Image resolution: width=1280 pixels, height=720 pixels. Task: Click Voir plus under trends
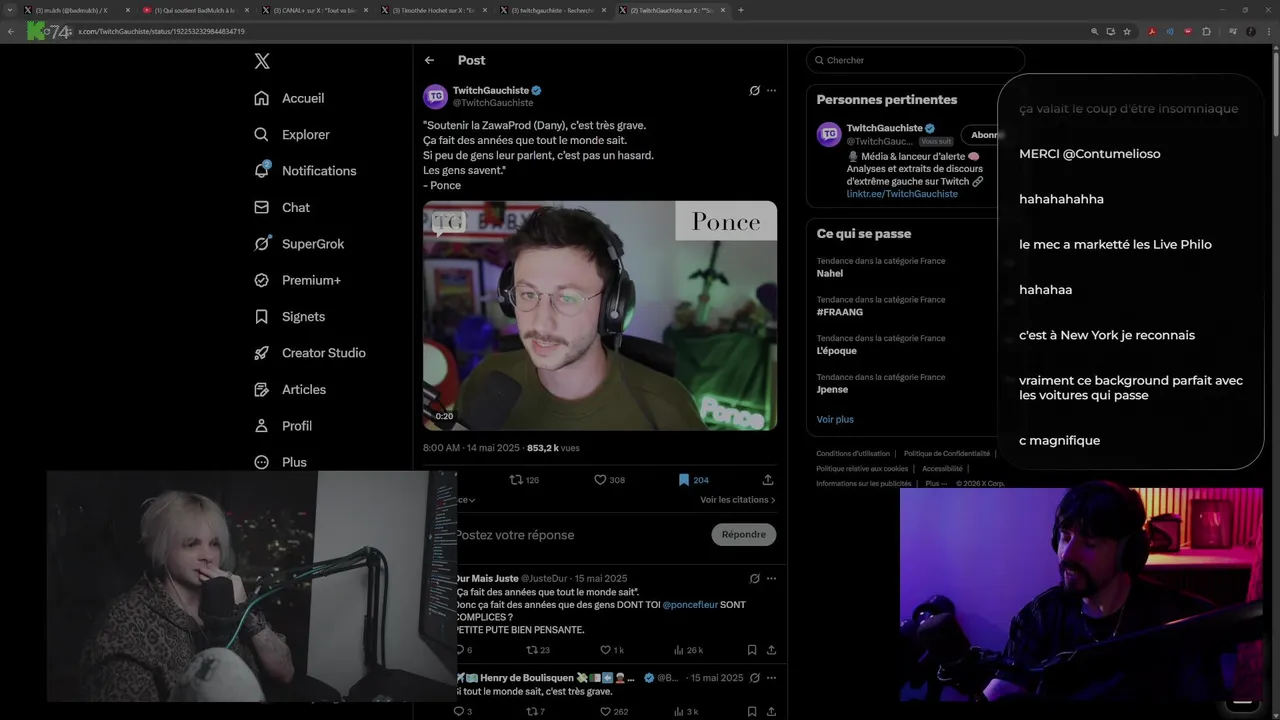click(835, 420)
